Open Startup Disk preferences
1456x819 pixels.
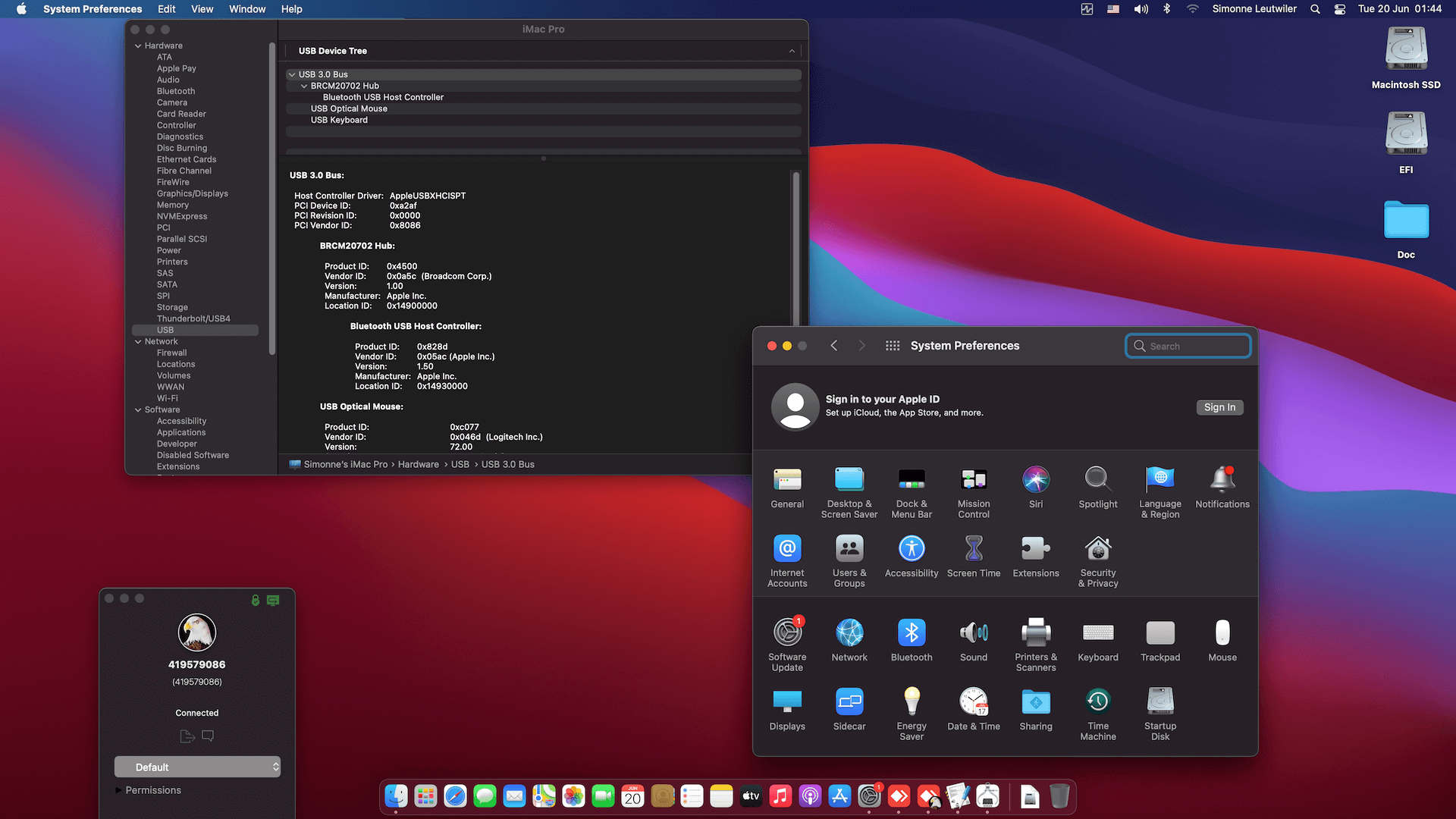pyautogui.click(x=1160, y=714)
